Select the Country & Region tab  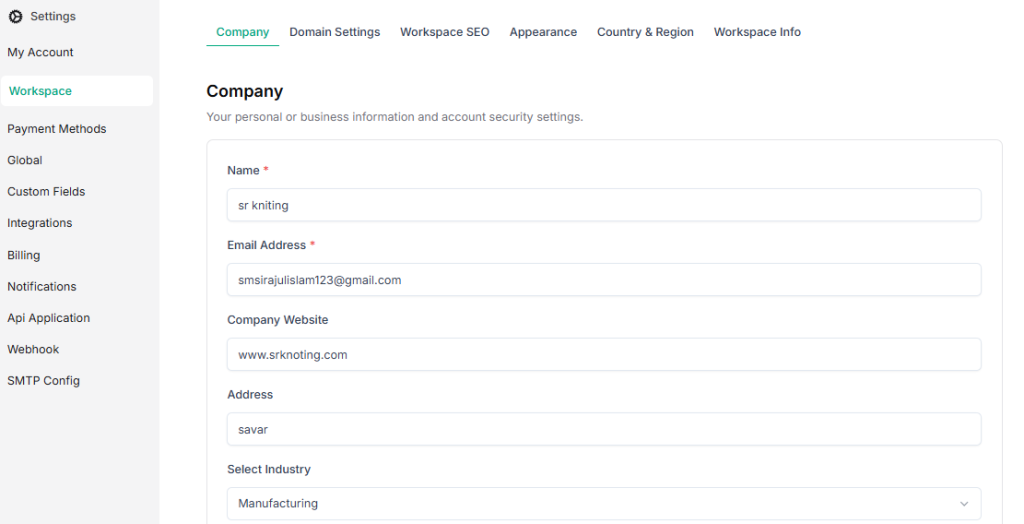(x=644, y=32)
